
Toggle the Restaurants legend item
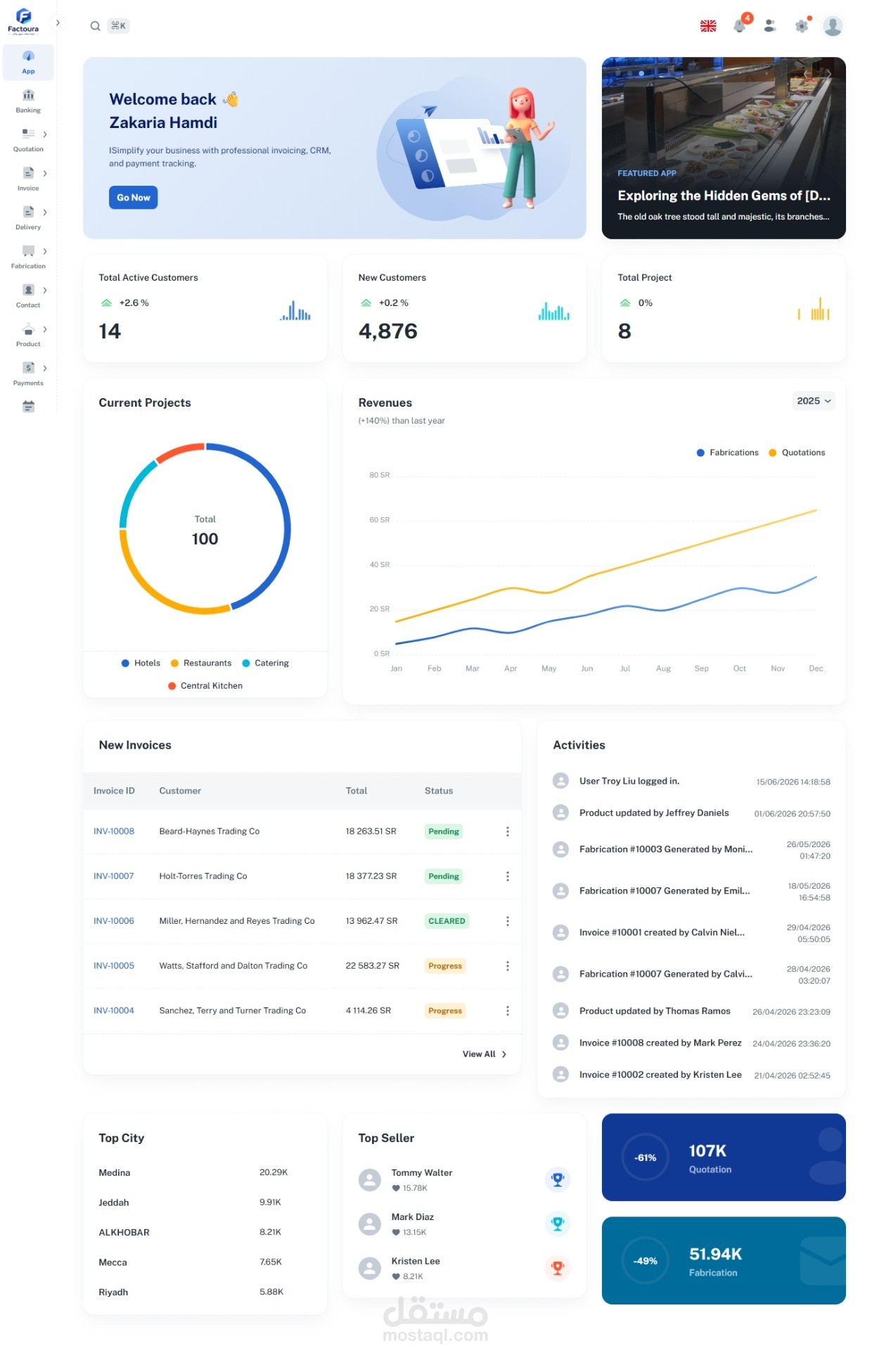point(201,663)
